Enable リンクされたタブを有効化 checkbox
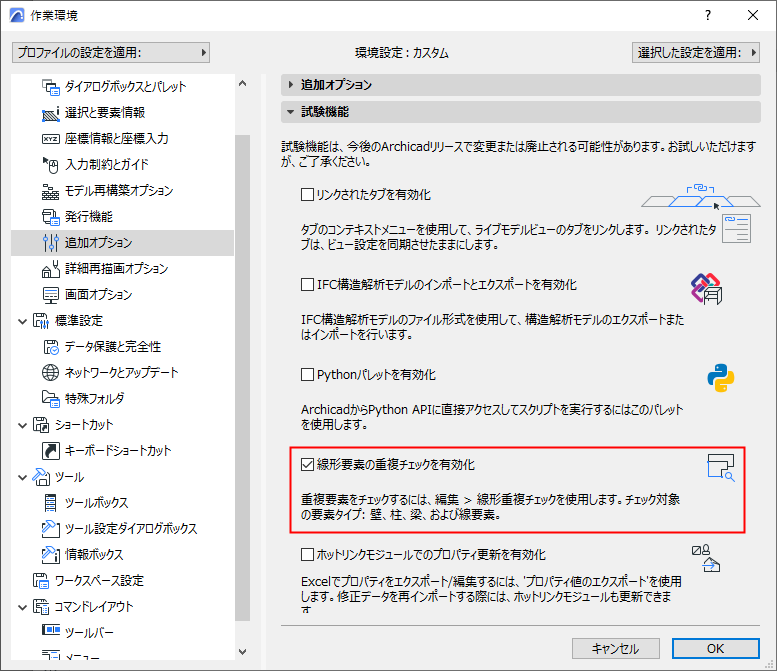Screen dimensions: 777x671 pyautogui.click(x=307, y=194)
